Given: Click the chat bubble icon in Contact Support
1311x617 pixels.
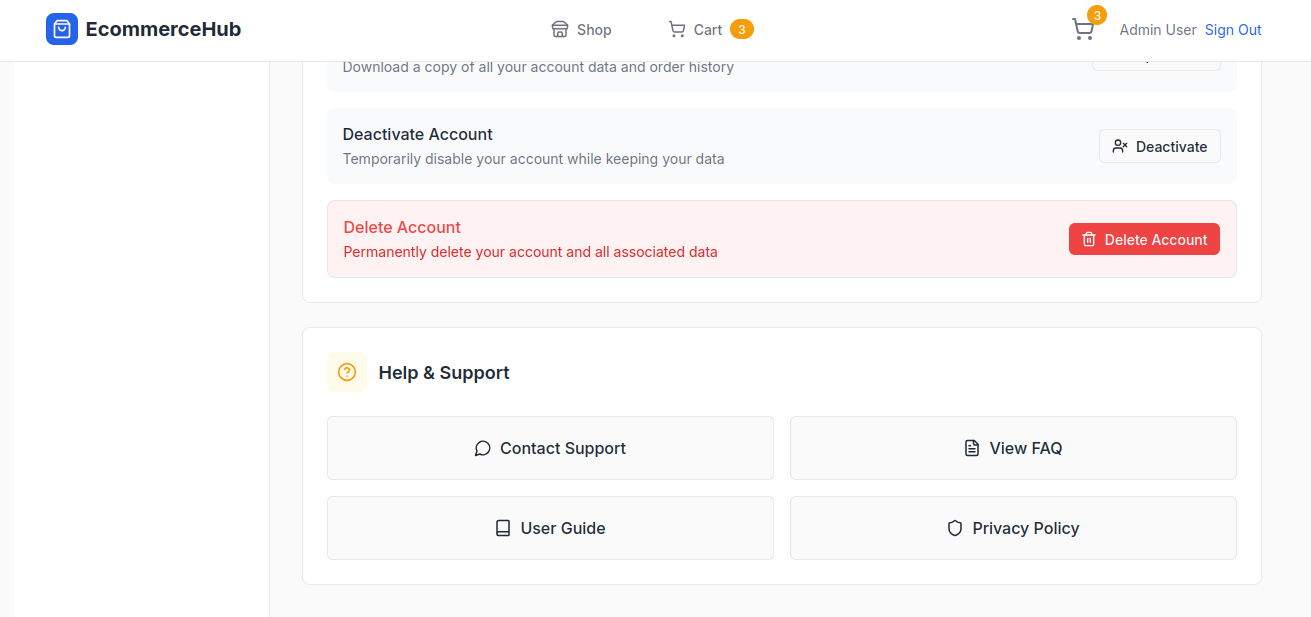Looking at the screenshot, I should tap(482, 448).
